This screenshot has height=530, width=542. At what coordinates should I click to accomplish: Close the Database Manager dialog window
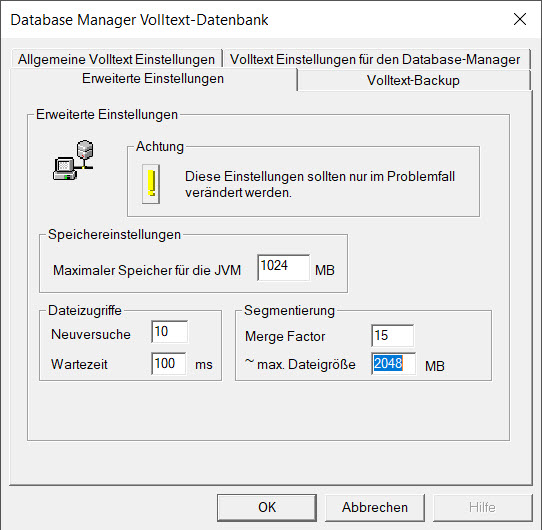tap(520, 19)
